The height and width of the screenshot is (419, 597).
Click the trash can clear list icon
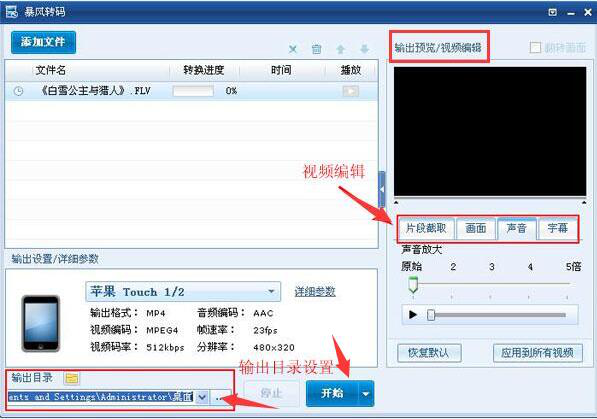pyautogui.click(x=316, y=49)
